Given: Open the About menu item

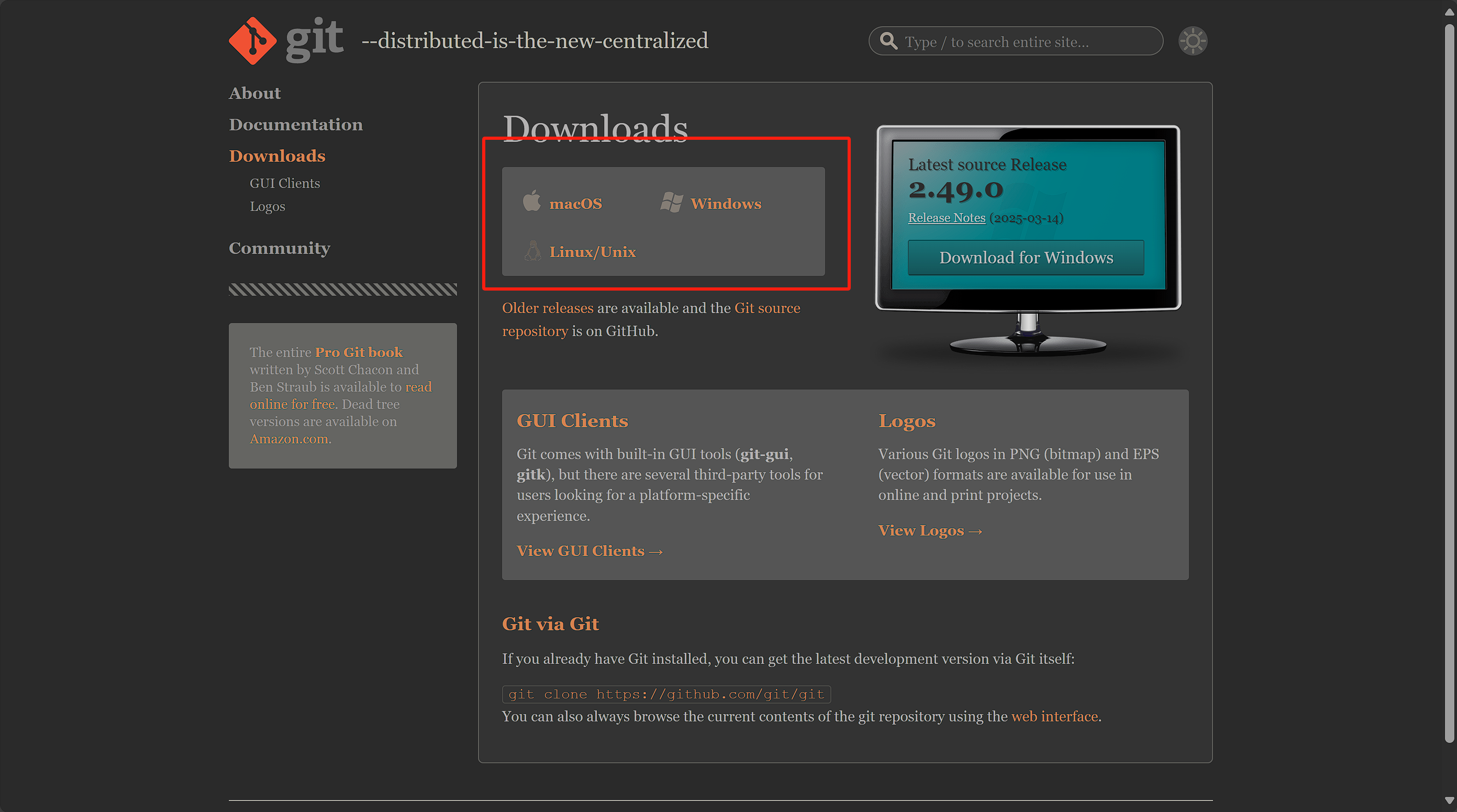Looking at the screenshot, I should pyautogui.click(x=254, y=93).
